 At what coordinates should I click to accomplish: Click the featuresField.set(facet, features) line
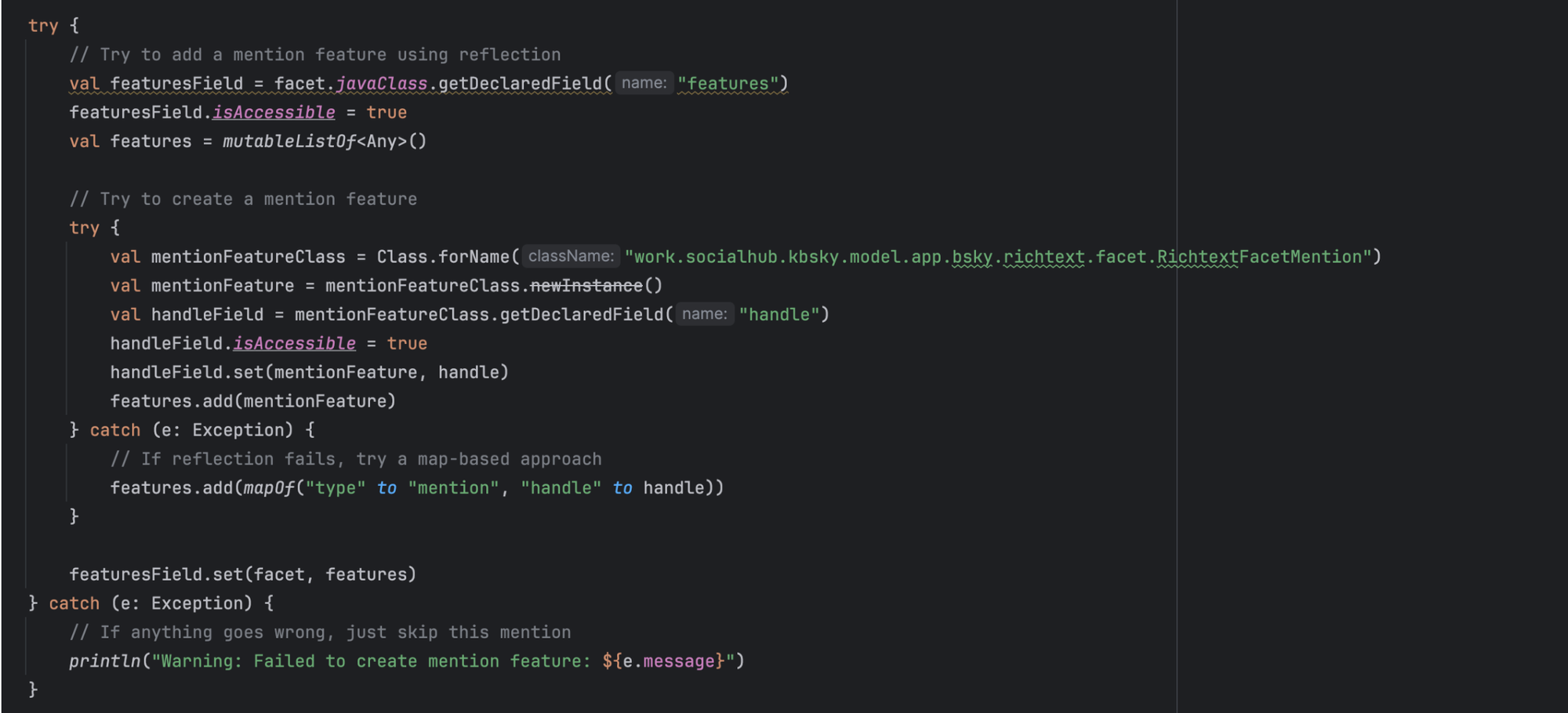point(242,574)
